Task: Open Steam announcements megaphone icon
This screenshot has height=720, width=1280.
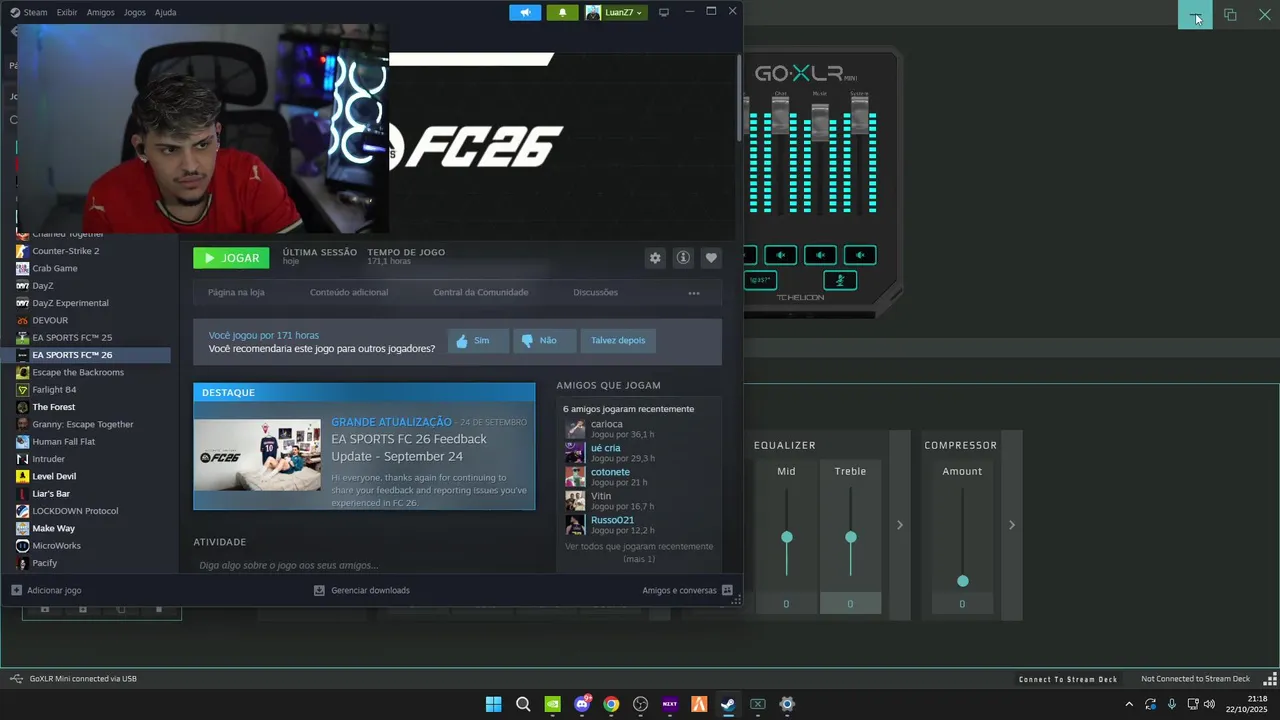Action: click(525, 12)
